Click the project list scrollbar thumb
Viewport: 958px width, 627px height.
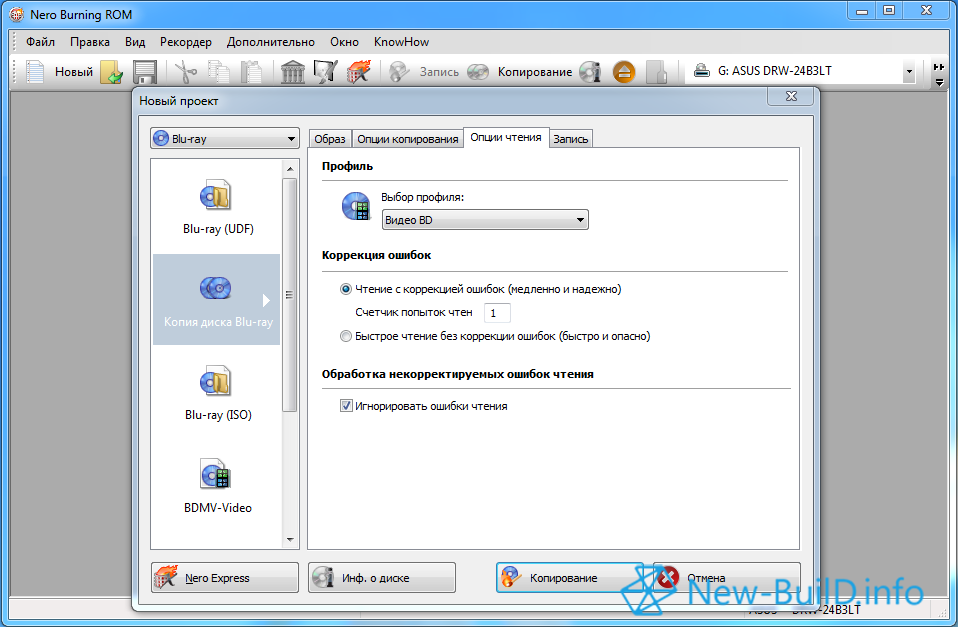click(x=290, y=295)
